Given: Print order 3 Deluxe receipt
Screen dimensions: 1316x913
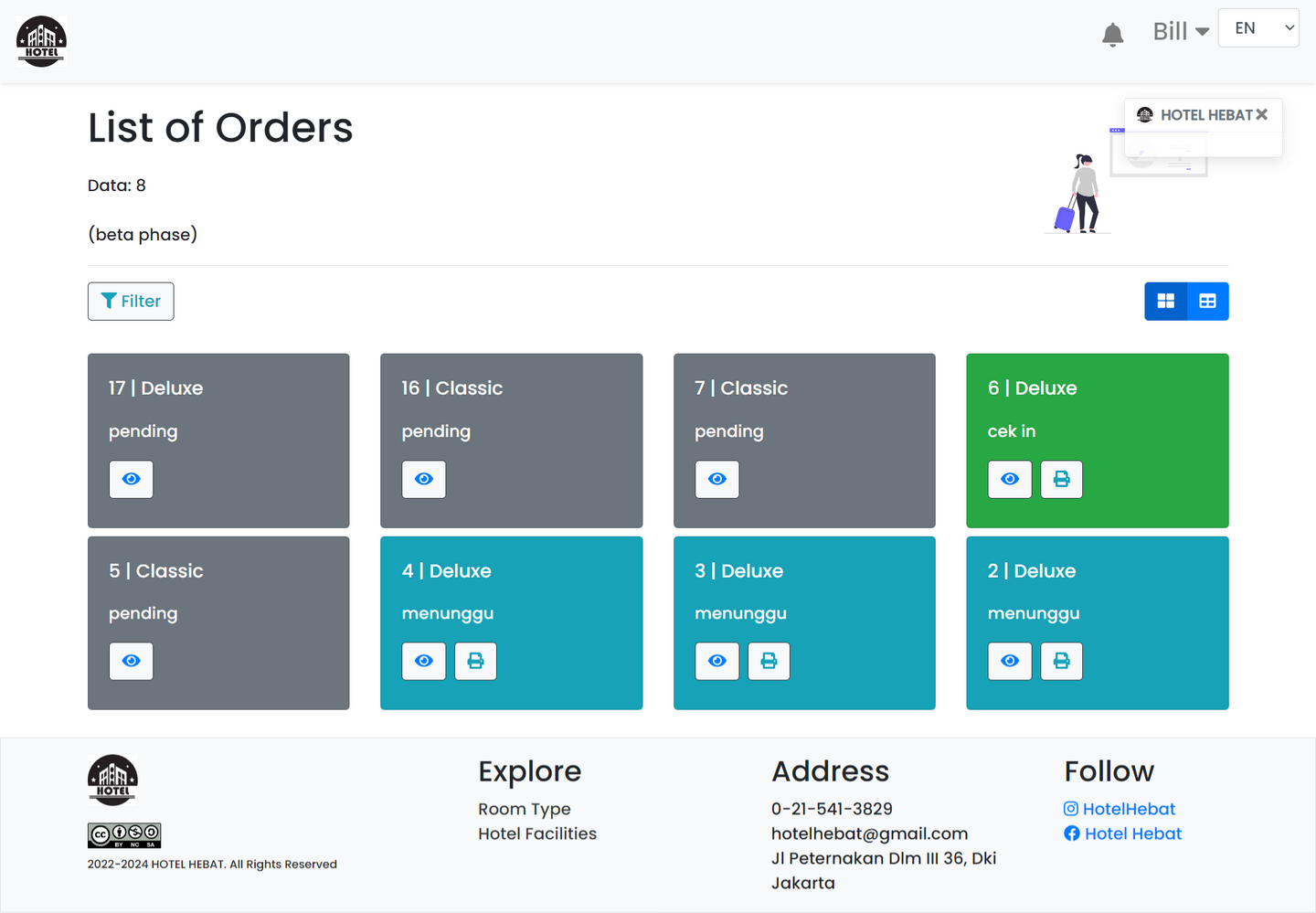Looking at the screenshot, I should point(769,661).
